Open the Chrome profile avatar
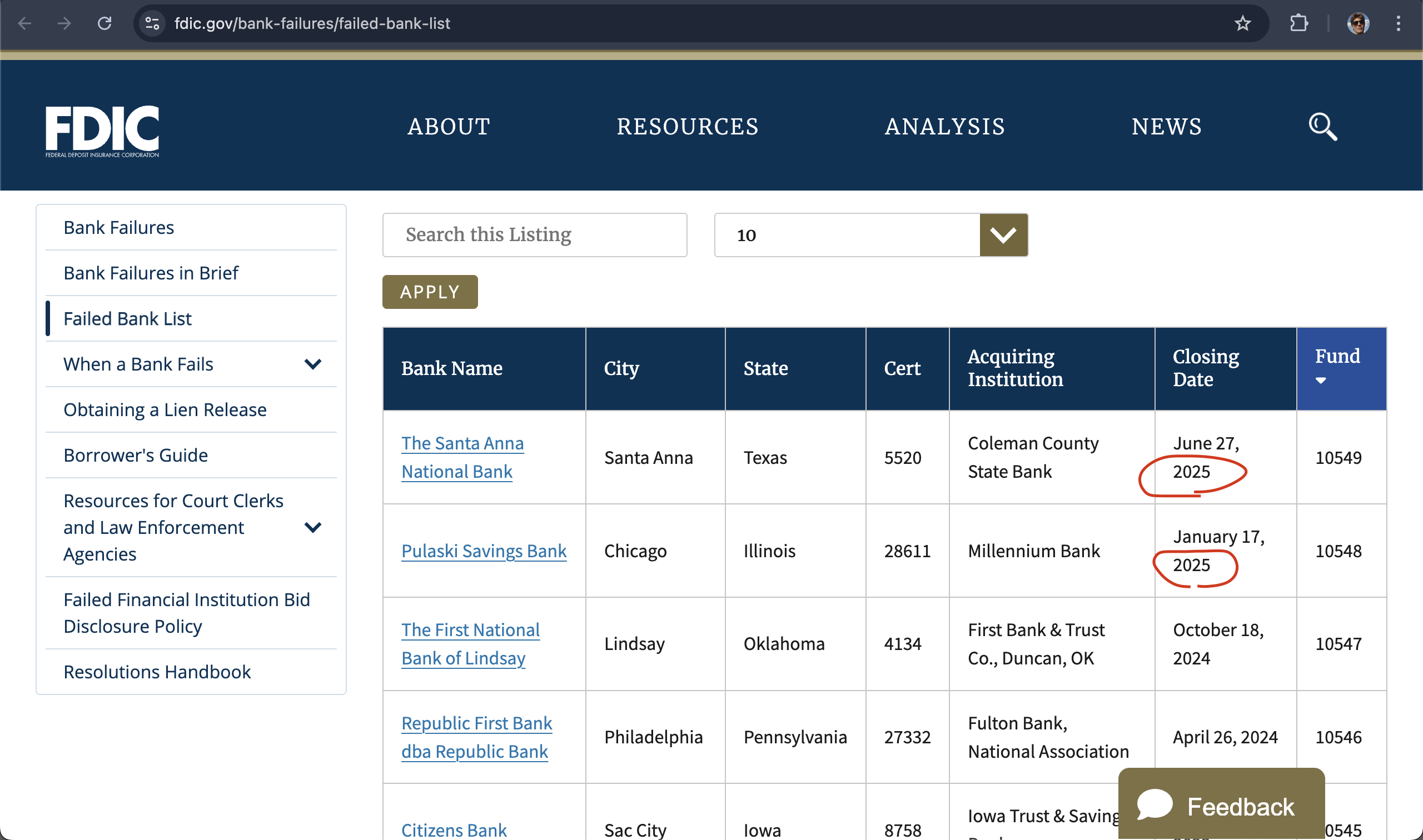The height and width of the screenshot is (840, 1423). point(1358,23)
